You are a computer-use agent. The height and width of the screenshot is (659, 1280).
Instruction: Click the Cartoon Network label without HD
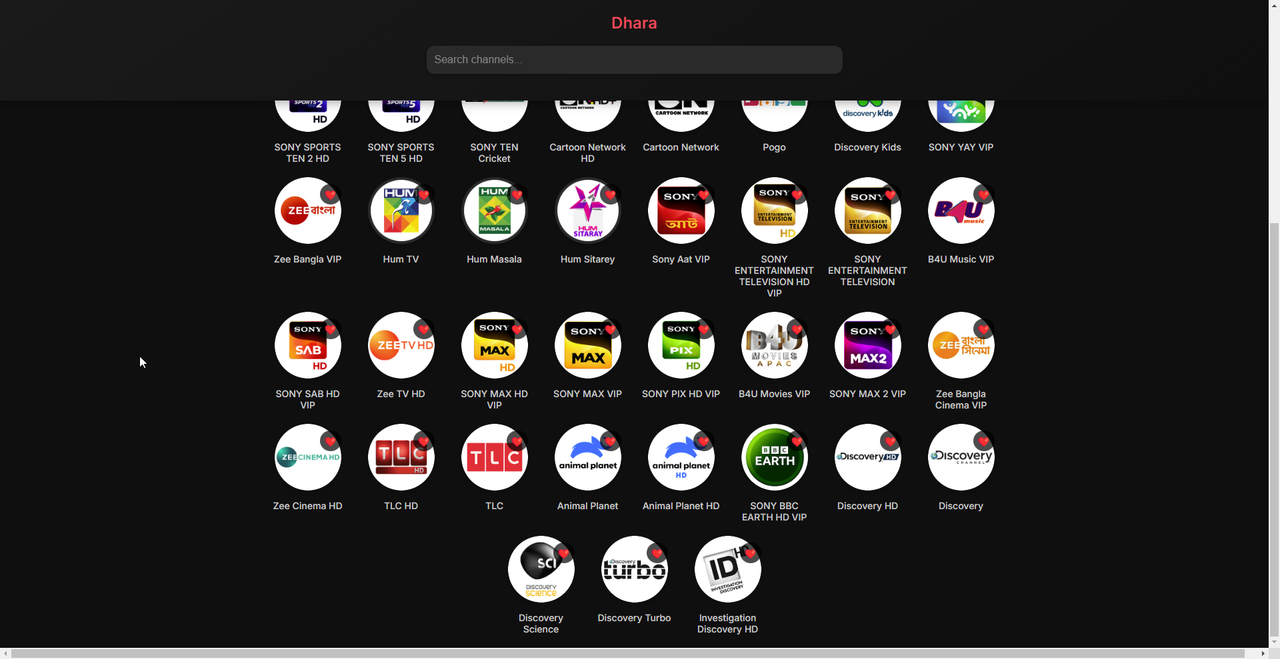(x=681, y=147)
